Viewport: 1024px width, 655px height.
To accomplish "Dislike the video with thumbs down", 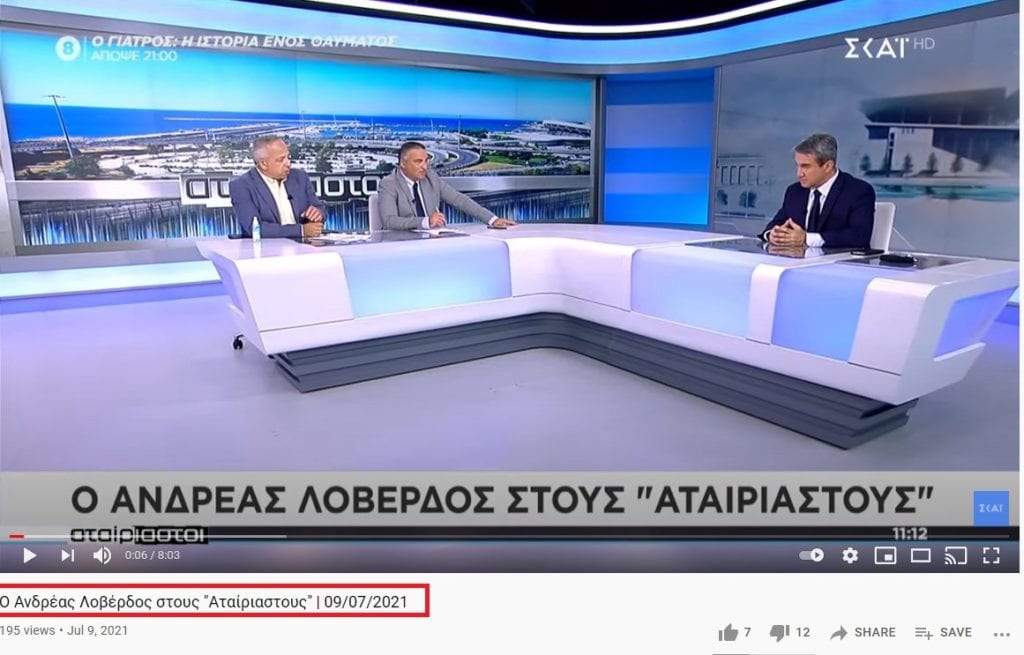I will click(x=790, y=632).
